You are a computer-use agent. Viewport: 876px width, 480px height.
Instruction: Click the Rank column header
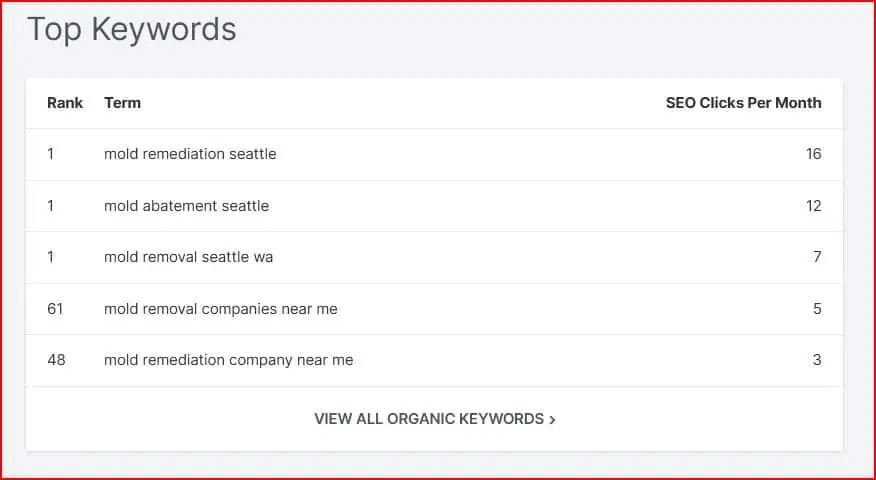(x=65, y=103)
